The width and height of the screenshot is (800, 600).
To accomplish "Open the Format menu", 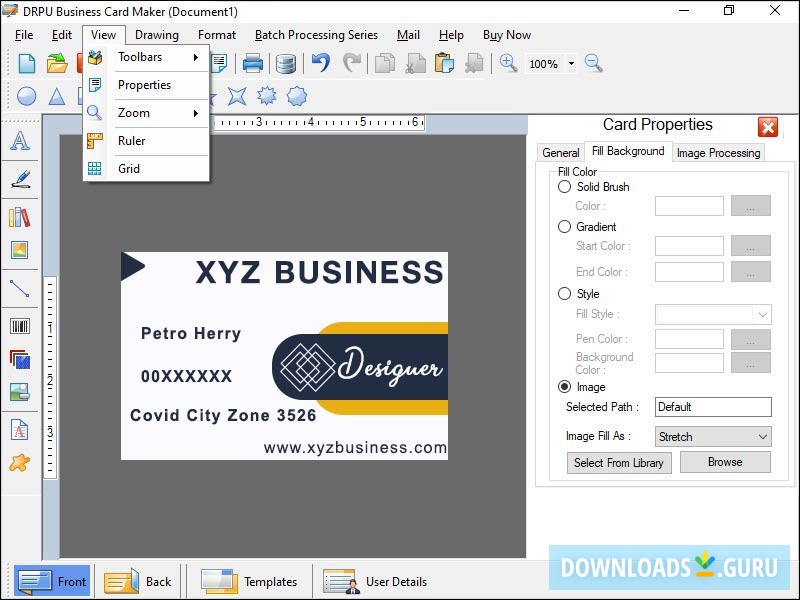I will (x=217, y=35).
